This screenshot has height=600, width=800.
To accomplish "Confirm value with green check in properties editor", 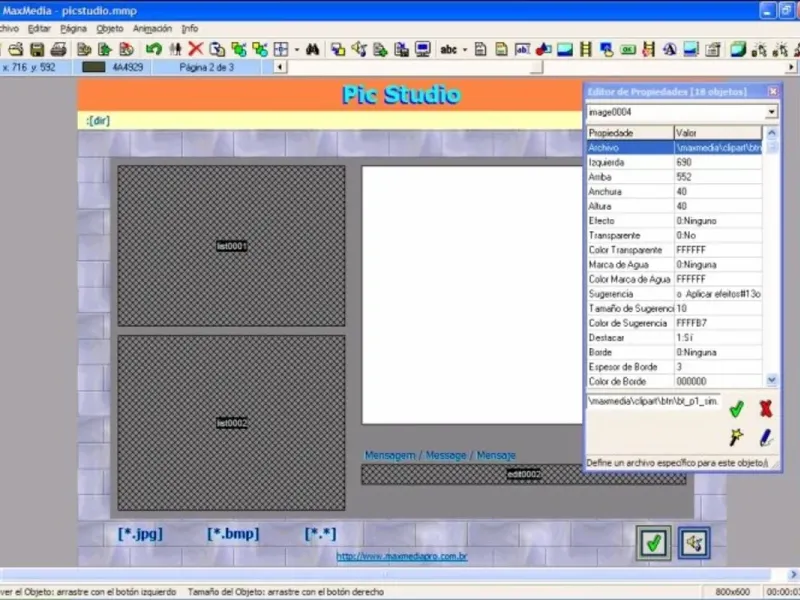I will tap(736, 409).
